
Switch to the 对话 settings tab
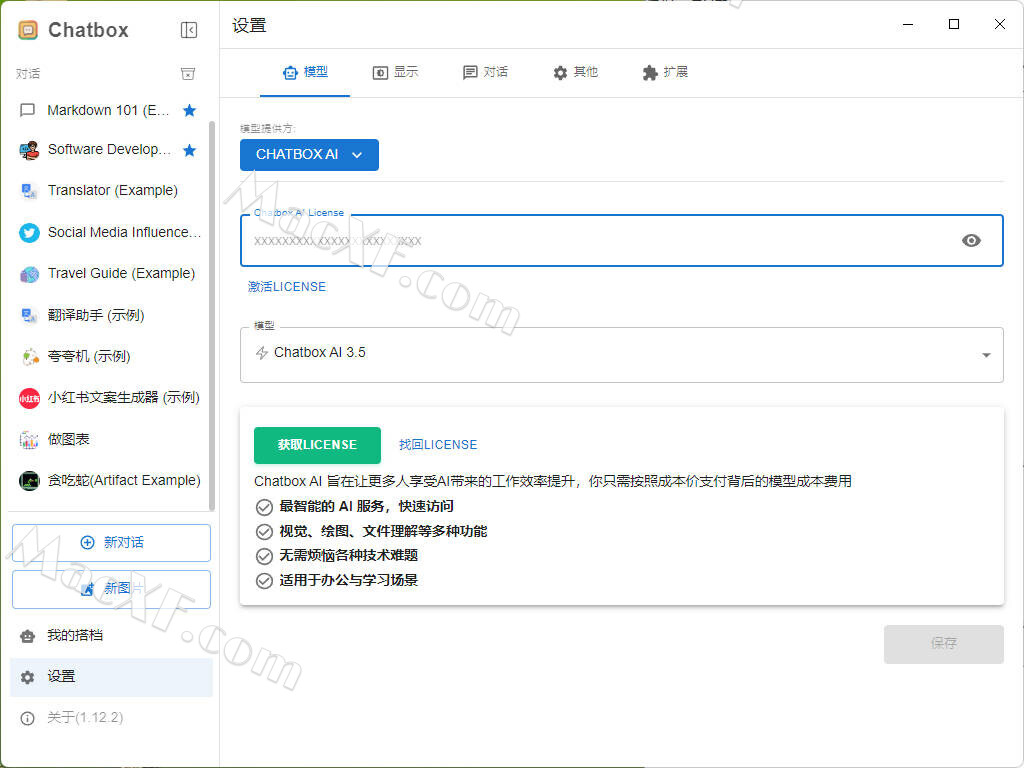[485, 72]
